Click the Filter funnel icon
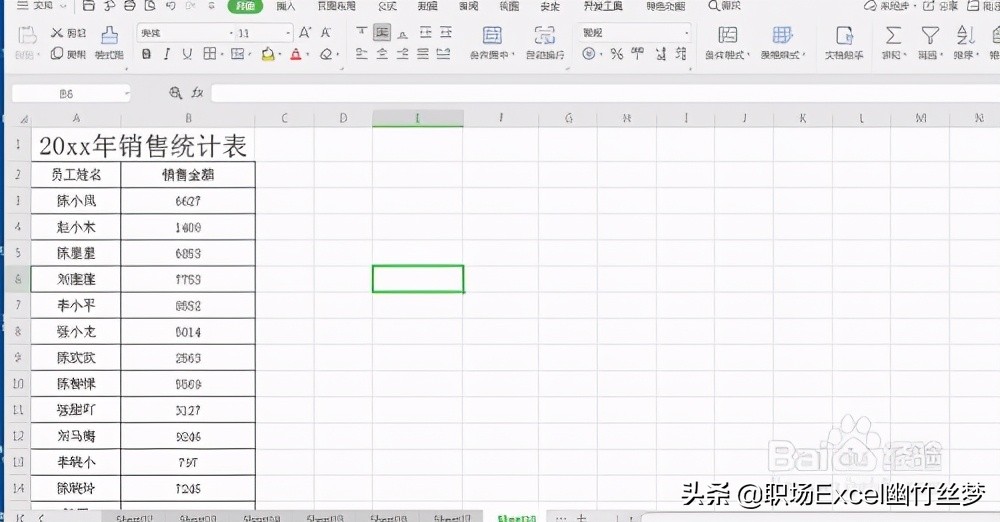 coord(930,35)
